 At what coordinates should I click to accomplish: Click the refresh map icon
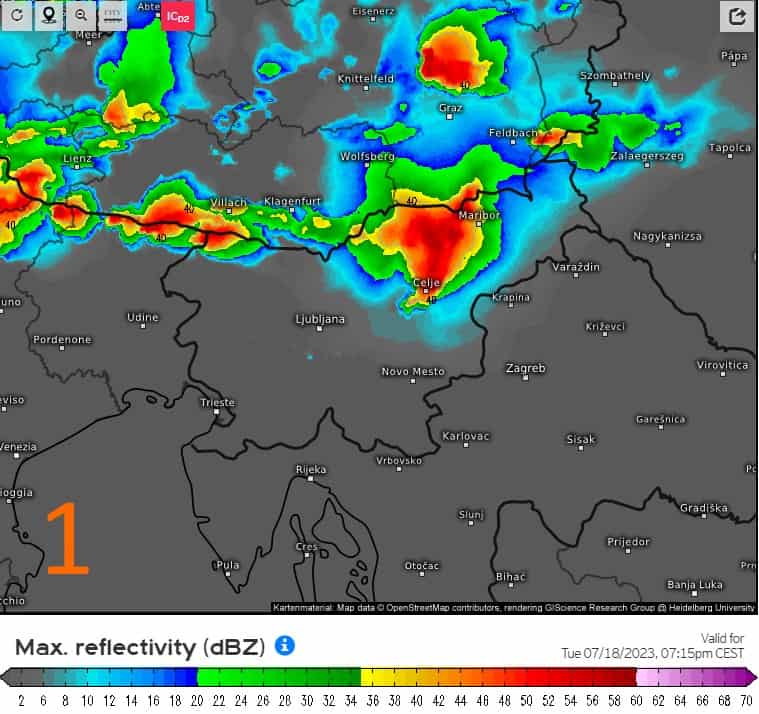(x=17, y=16)
